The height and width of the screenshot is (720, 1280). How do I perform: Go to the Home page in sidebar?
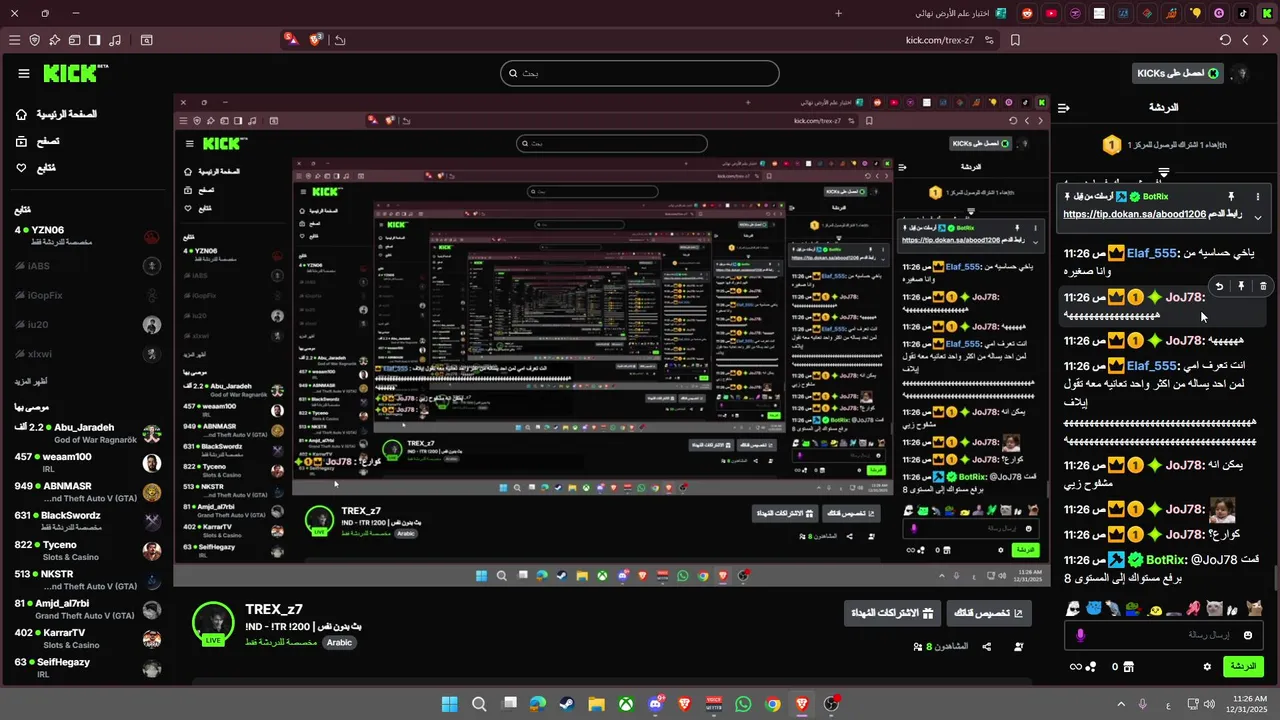point(57,114)
